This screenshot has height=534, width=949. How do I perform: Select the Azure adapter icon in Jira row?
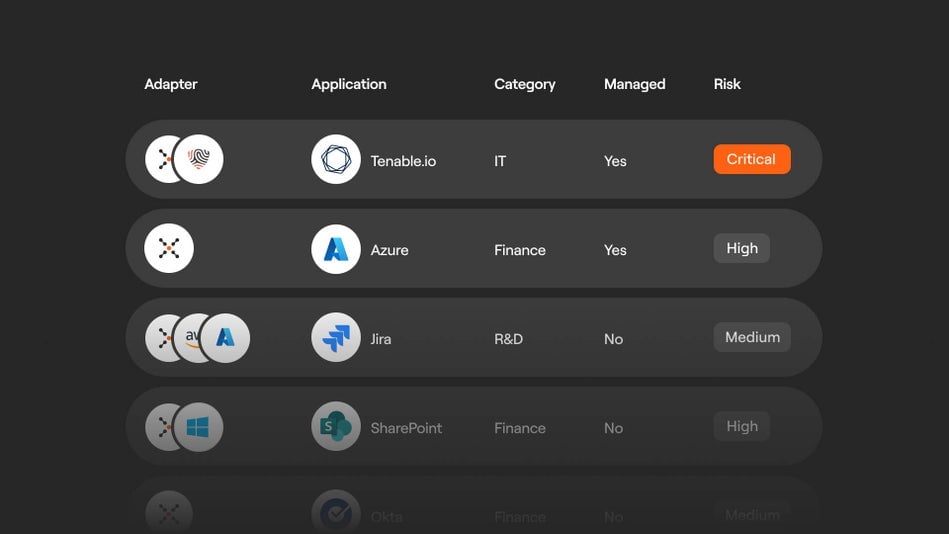pyautogui.click(x=226, y=338)
